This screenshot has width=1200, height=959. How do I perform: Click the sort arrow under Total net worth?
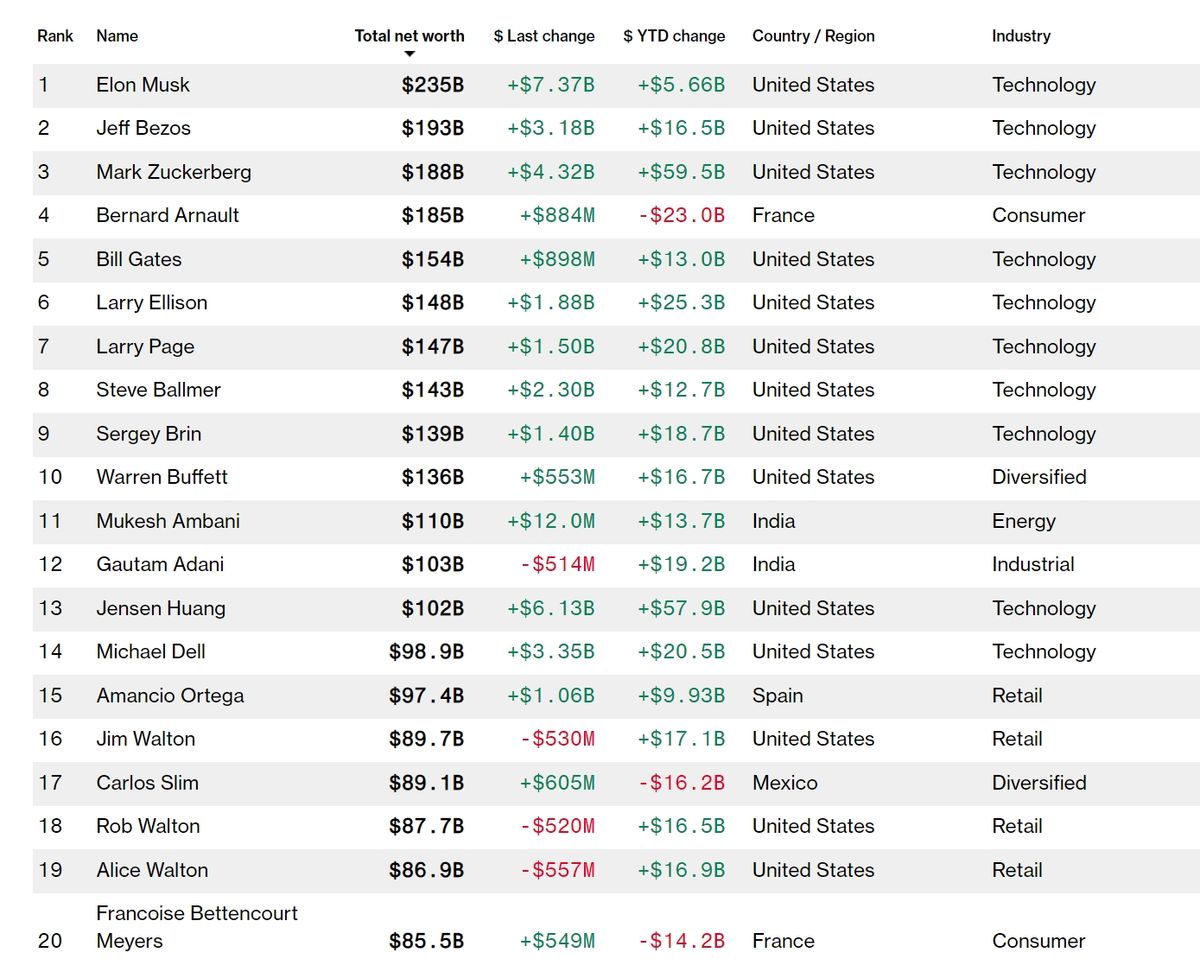409,54
